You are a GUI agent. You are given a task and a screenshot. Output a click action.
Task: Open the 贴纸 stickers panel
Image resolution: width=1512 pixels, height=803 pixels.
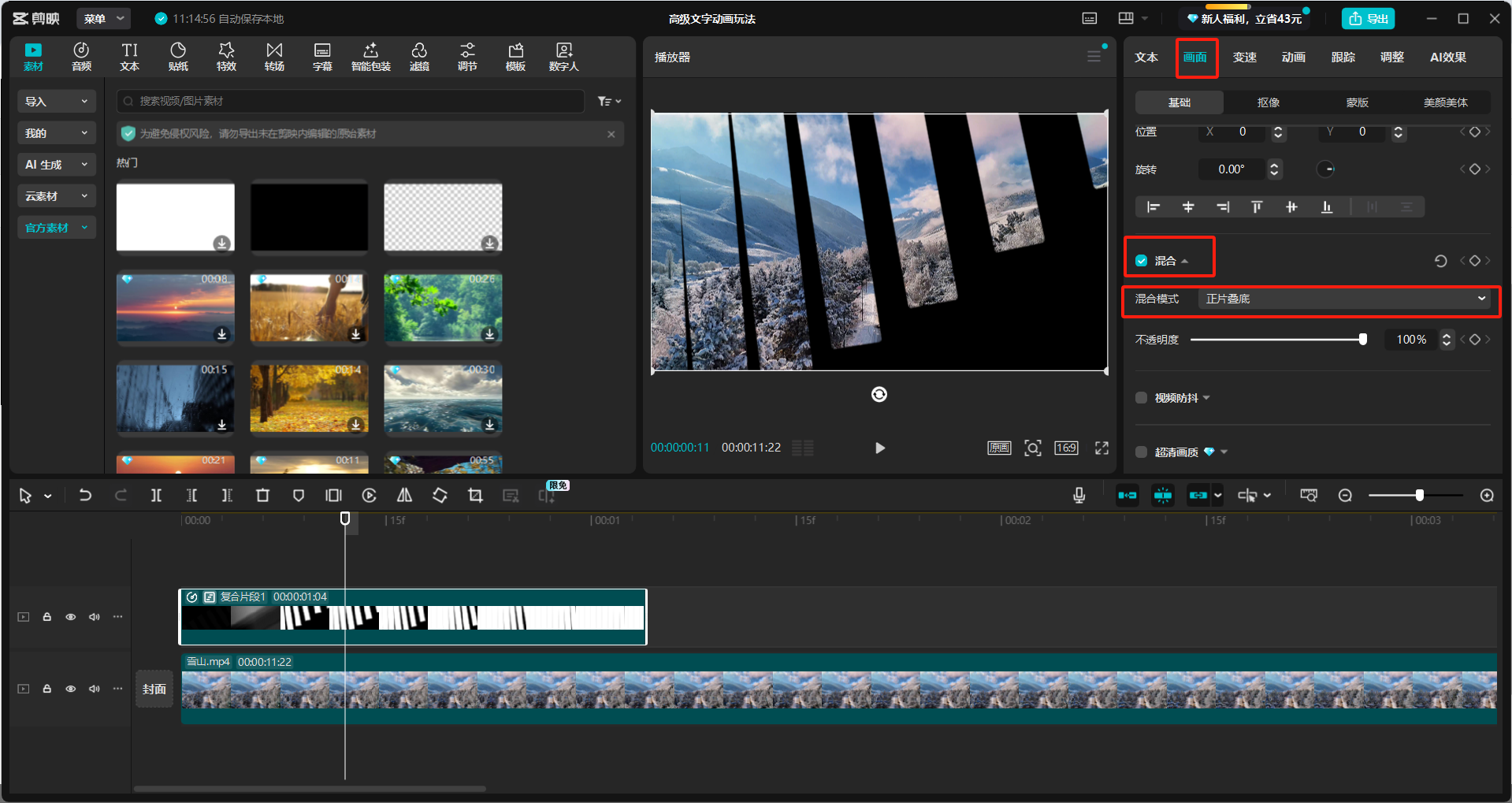click(x=178, y=57)
